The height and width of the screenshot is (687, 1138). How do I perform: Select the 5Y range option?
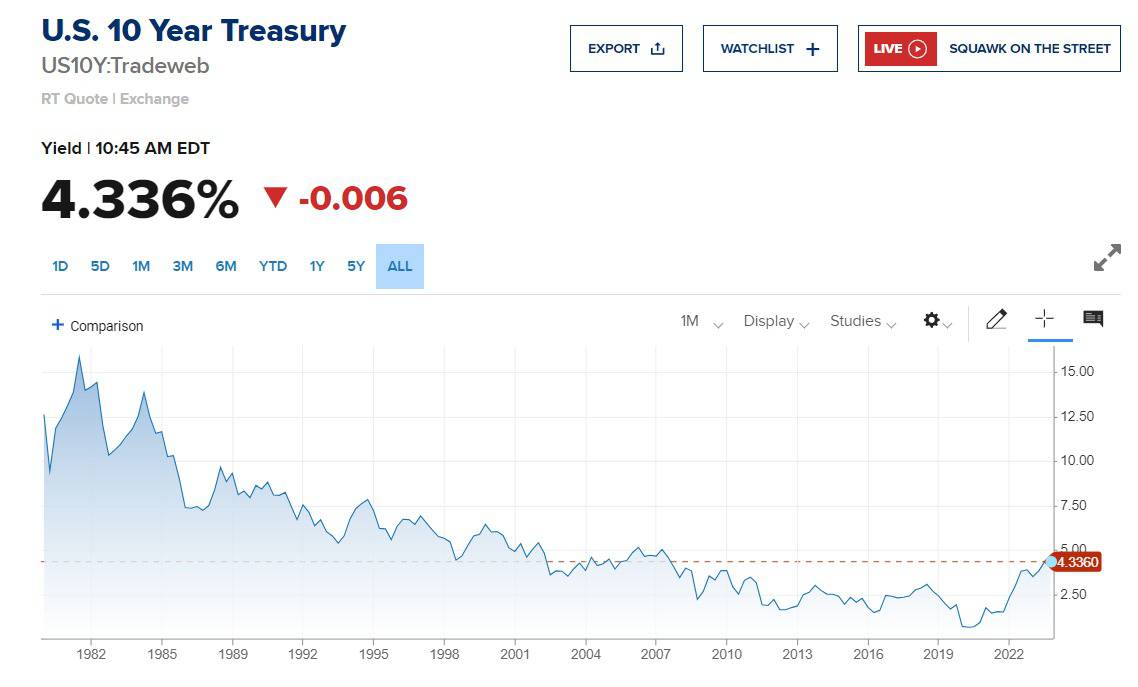pyautogui.click(x=356, y=266)
